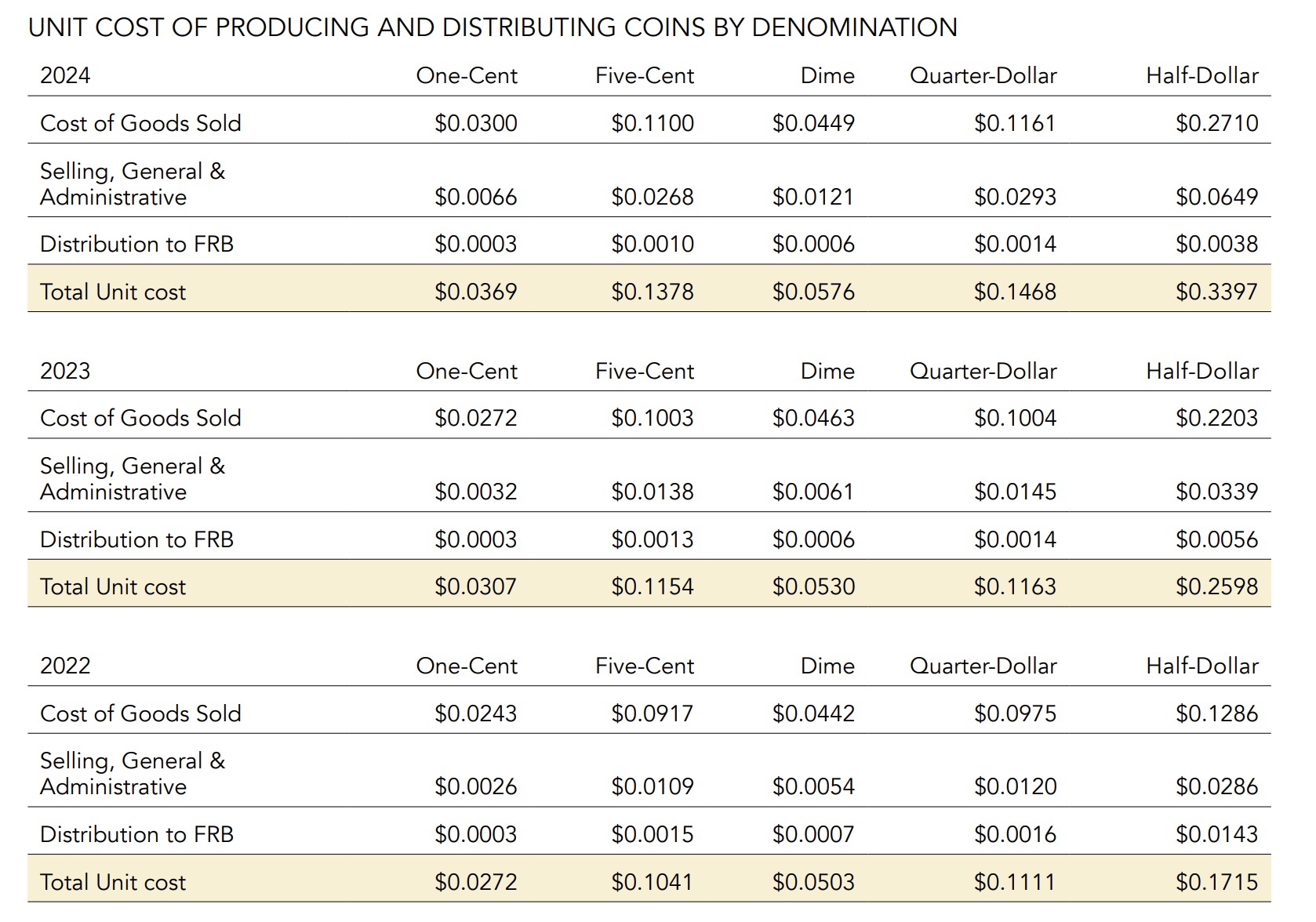This screenshot has height=922, width=1316.
Task: Click 2024 Five-Cent Cost of Goods Sold value
Action: click(652, 123)
